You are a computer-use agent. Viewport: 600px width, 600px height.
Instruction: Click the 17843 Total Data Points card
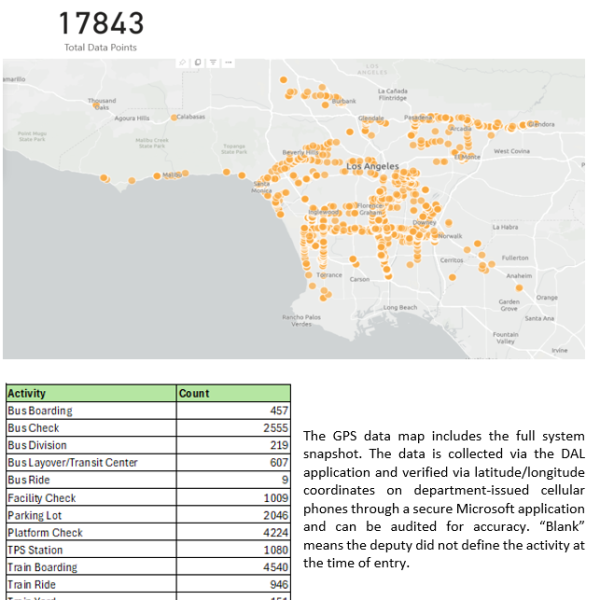click(x=100, y=27)
